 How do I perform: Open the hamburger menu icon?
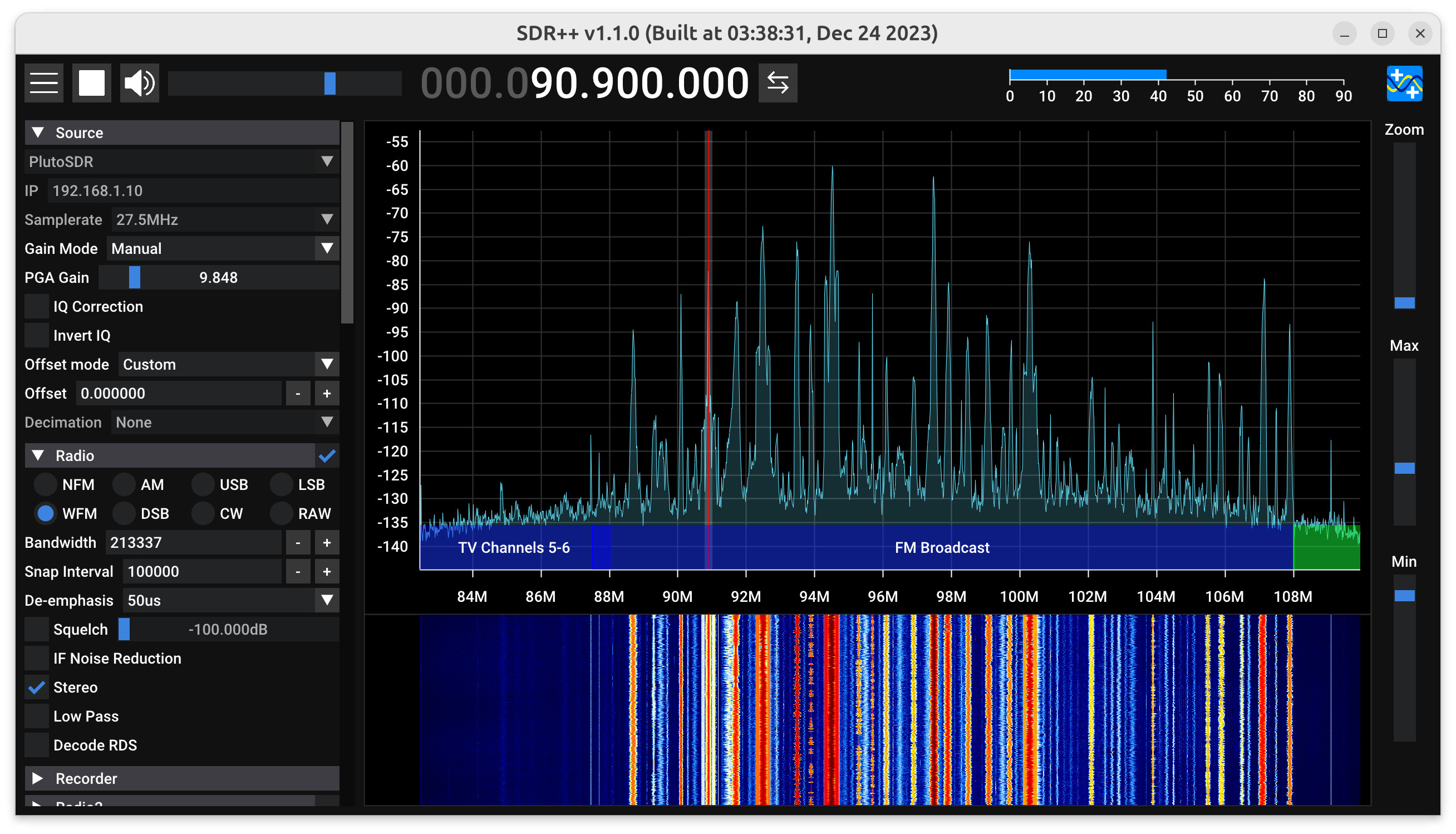(x=44, y=83)
